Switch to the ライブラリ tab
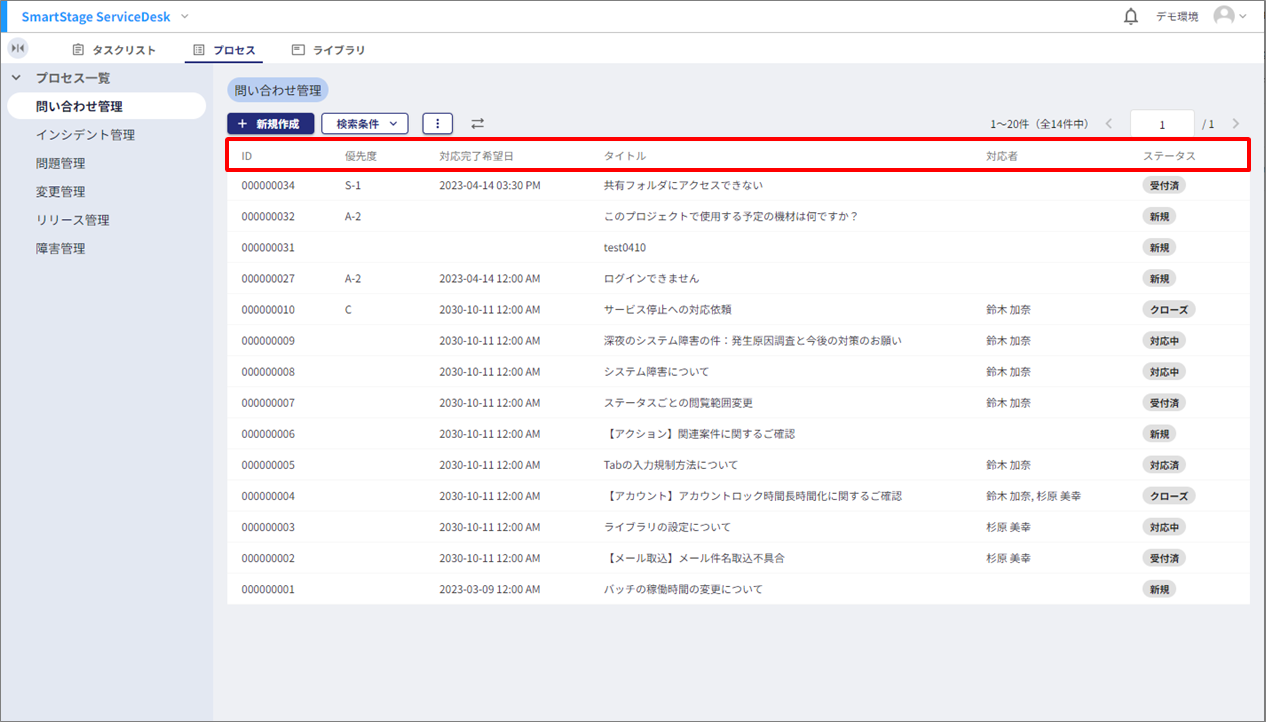This screenshot has width=1266, height=722. pos(328,50)
